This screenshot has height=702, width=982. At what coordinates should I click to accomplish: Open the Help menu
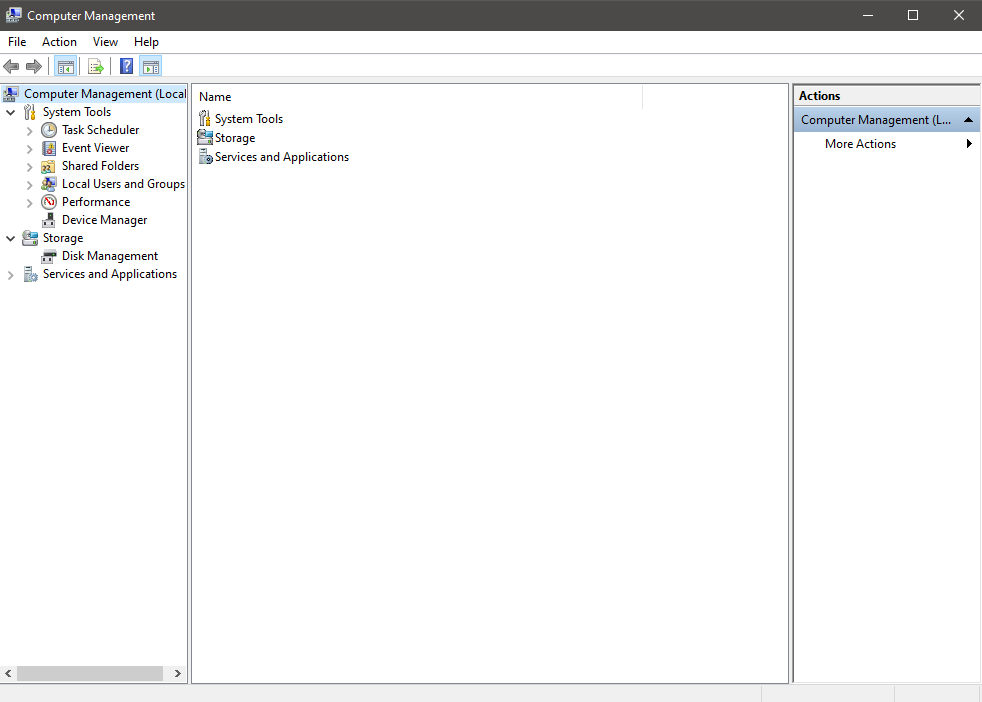pos(146,42)
